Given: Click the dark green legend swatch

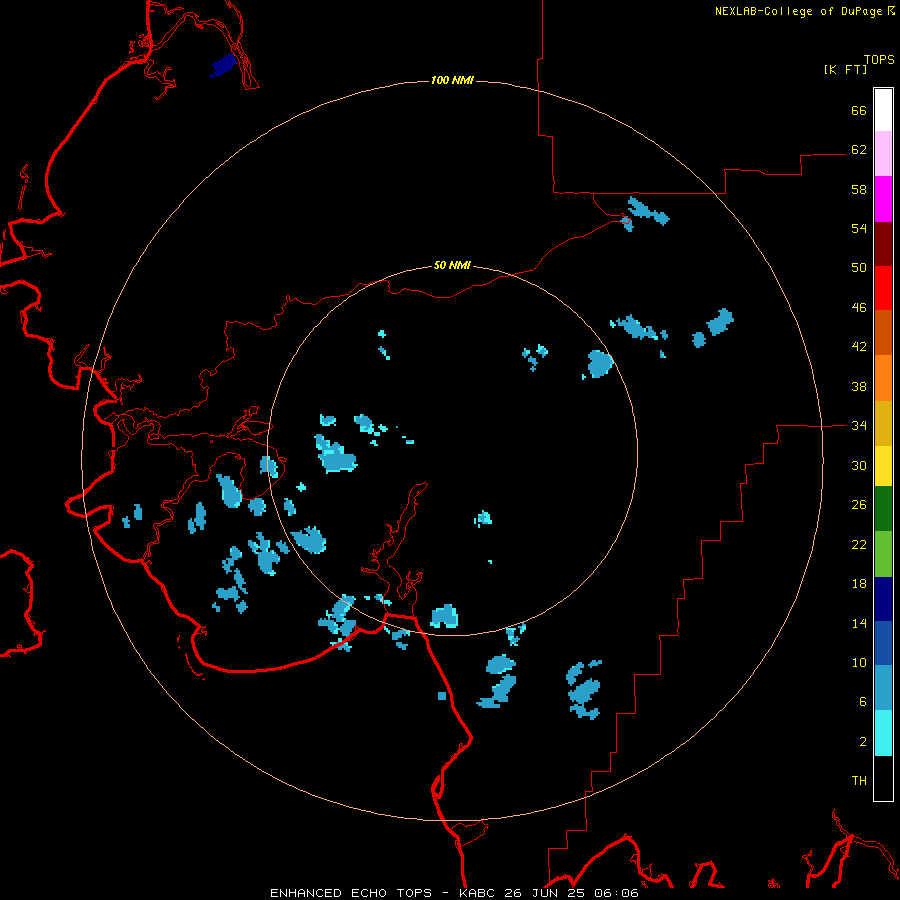Looking at the screenshot, I should pos(883,509).
